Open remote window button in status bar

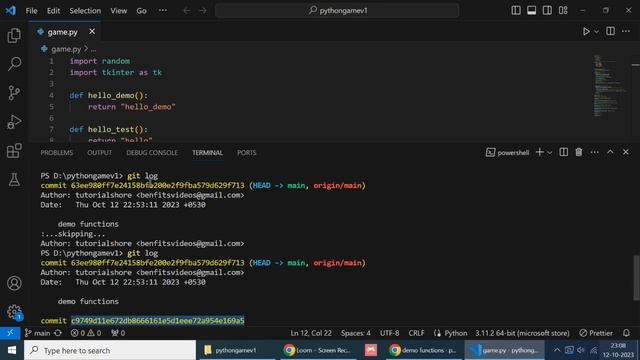(10, 333)
